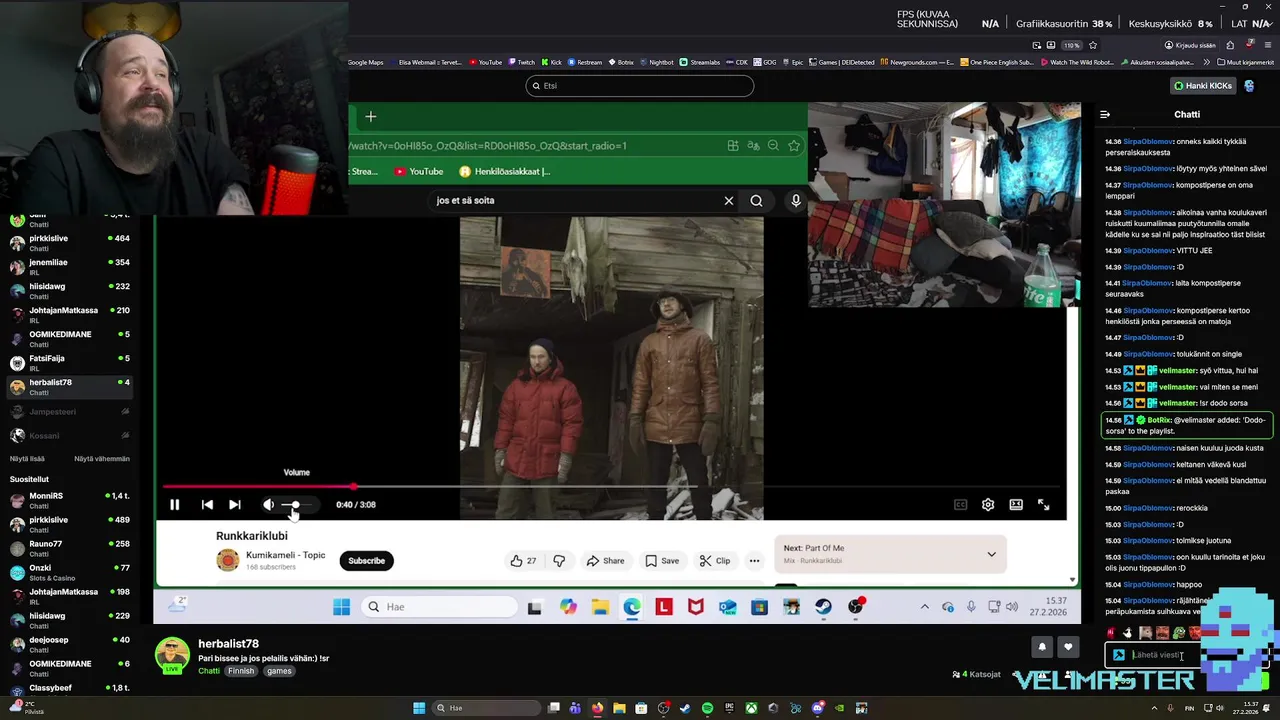Open Onzki Slots & Casino channel

70,573
